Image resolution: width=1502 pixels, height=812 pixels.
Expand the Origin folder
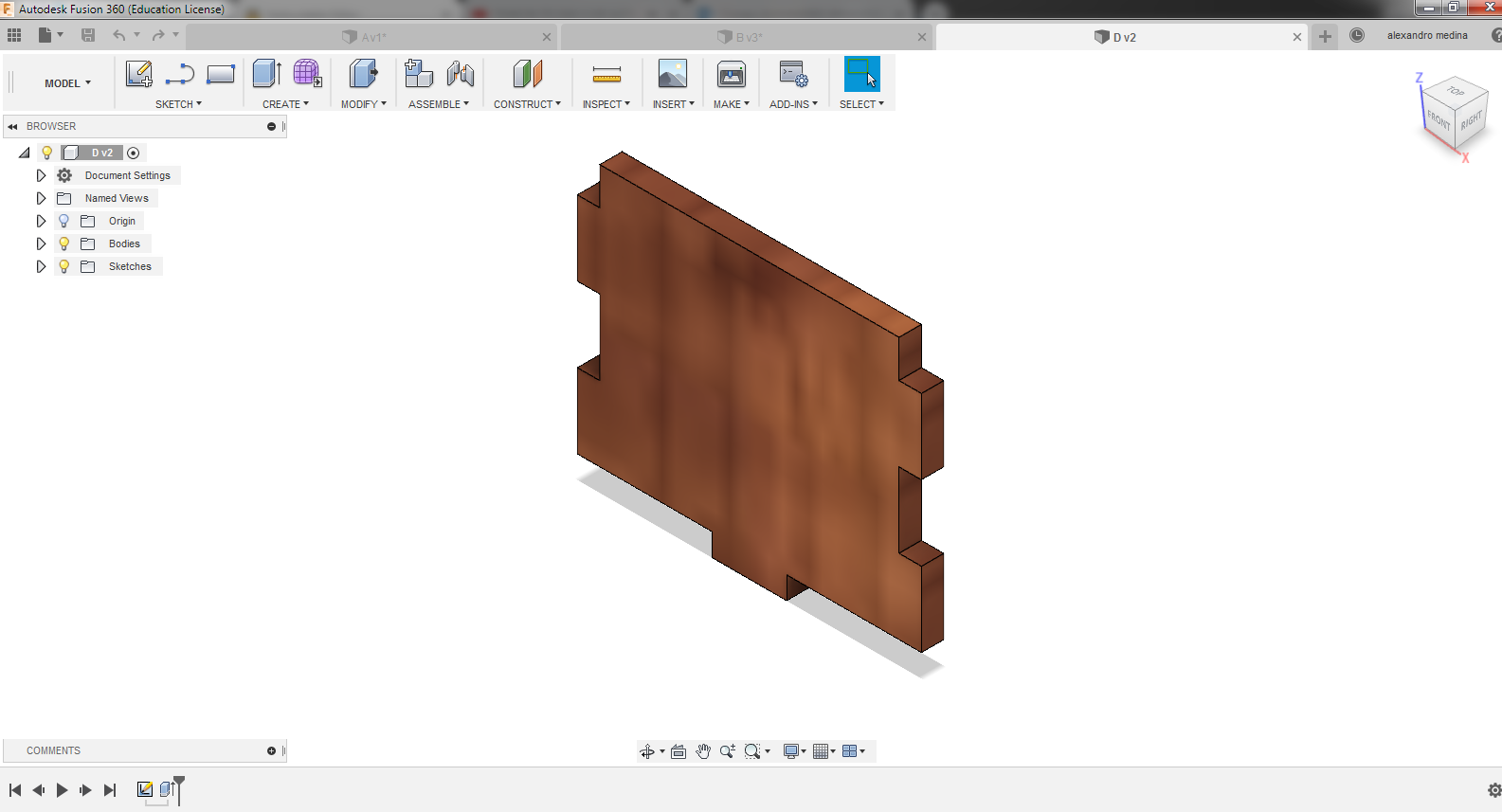coord(41,221)
